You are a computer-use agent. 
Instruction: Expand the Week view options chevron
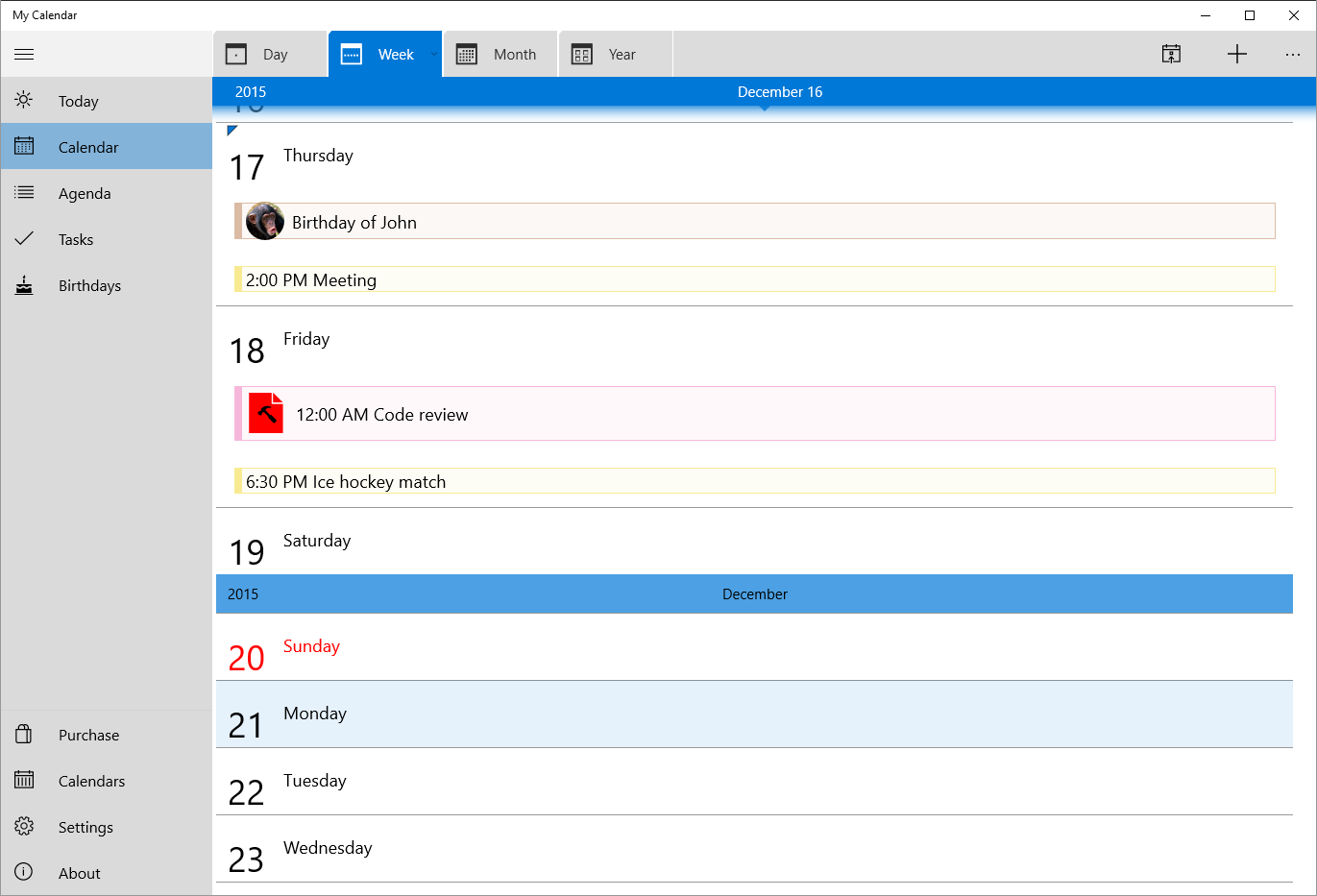click(434, 54)
